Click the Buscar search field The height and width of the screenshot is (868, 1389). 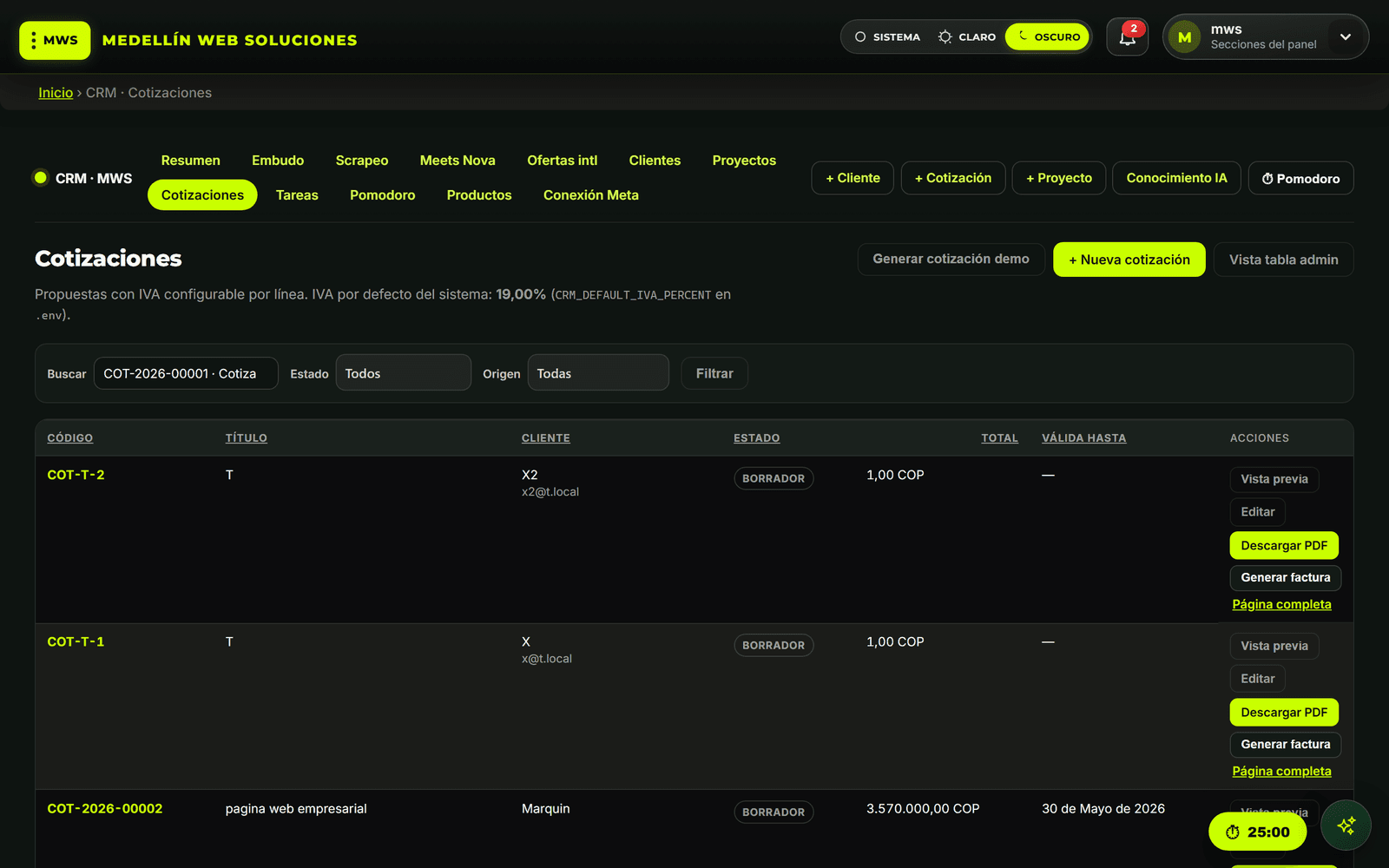(x=186, y=373)
